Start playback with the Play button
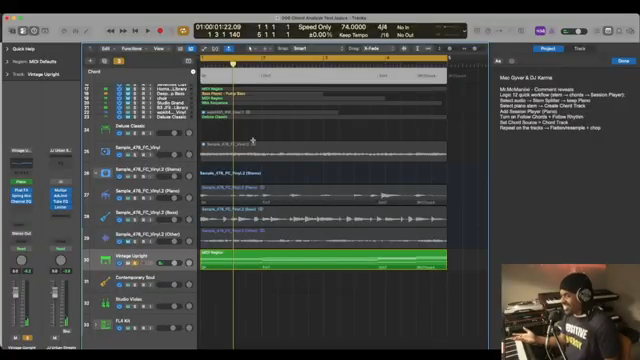The image size is (640, 360). tap(148, 31)
